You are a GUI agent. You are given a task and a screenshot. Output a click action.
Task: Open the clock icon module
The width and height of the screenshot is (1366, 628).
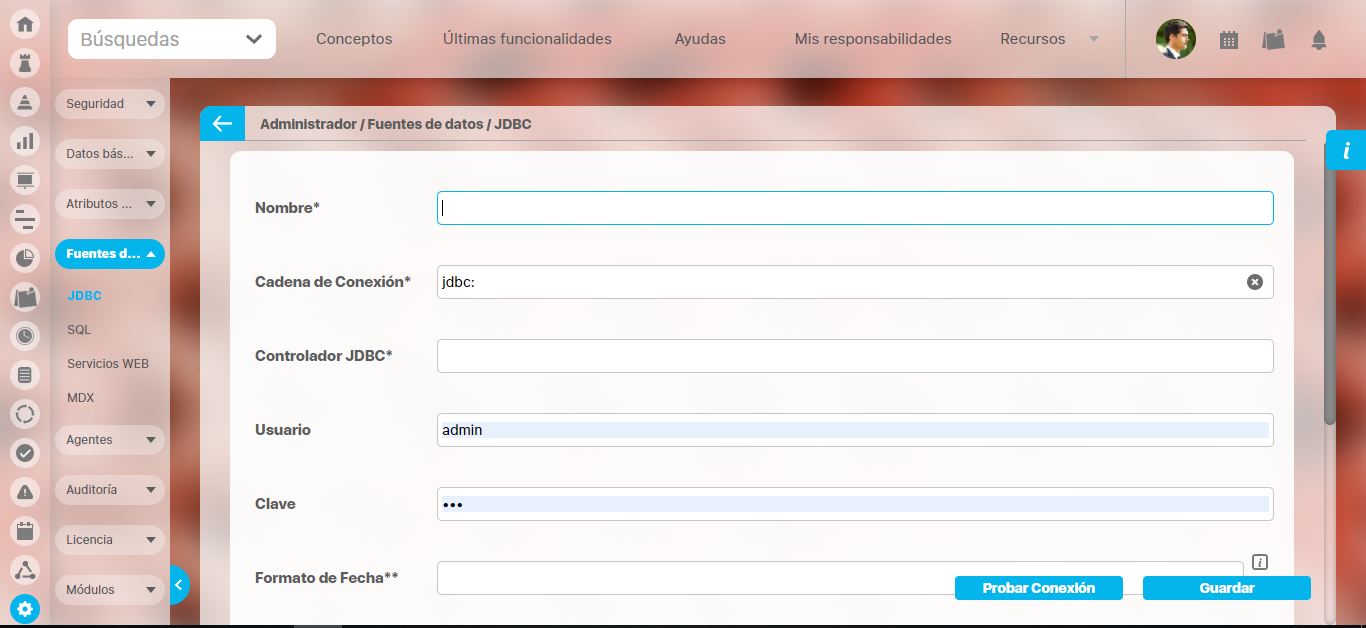pos(25,336)
